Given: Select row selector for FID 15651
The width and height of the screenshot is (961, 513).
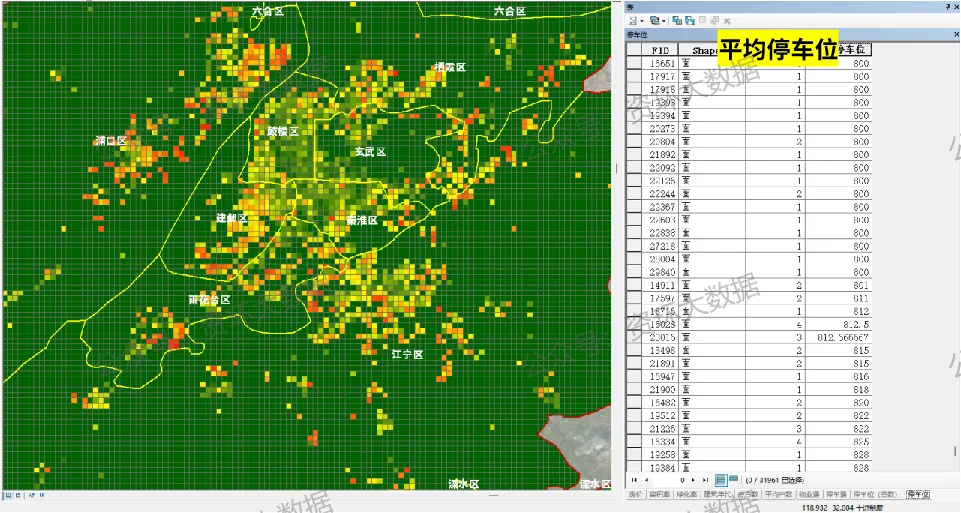Looking at the screenshot, I should [x=634, y=63].
